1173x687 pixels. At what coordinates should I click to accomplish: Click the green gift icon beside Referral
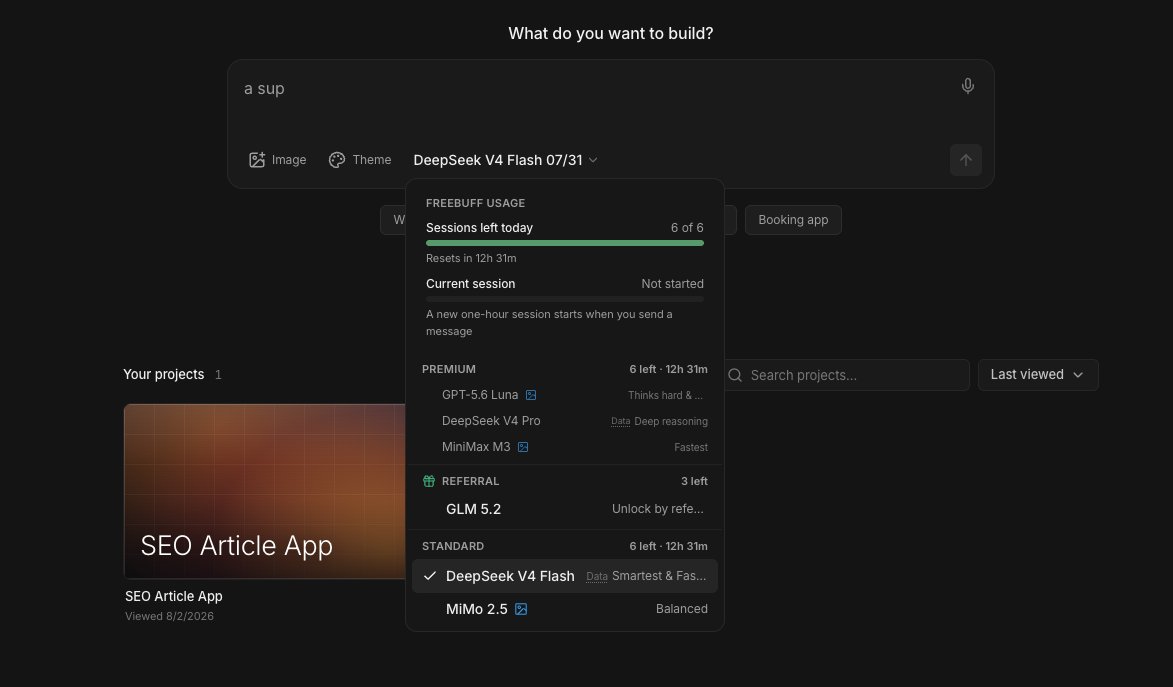(x=429, y=481)
